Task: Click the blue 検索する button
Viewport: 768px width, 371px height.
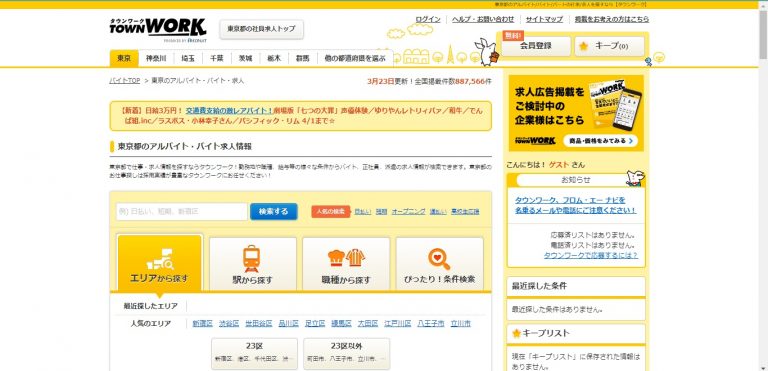Action: coord(274,212)
